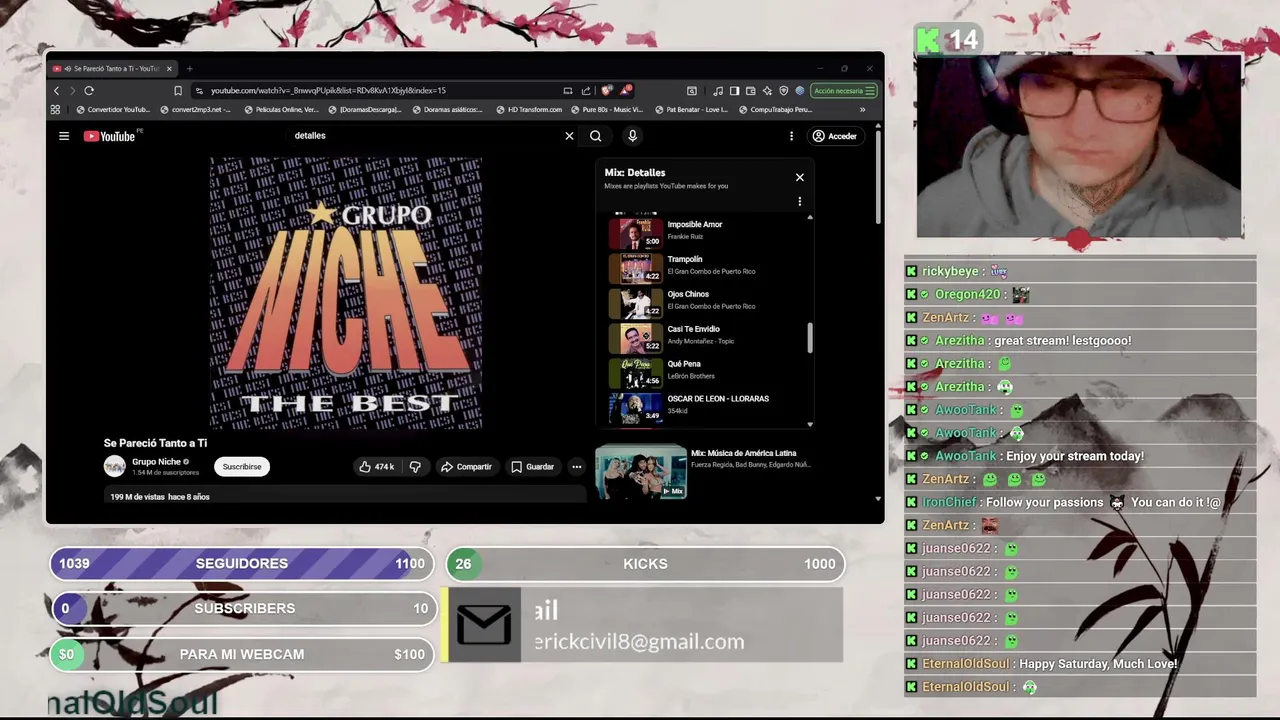Go to the YouTube home logo
Image resolution: width=1280 pixels, height=720 pixels.
coord(109,136)
